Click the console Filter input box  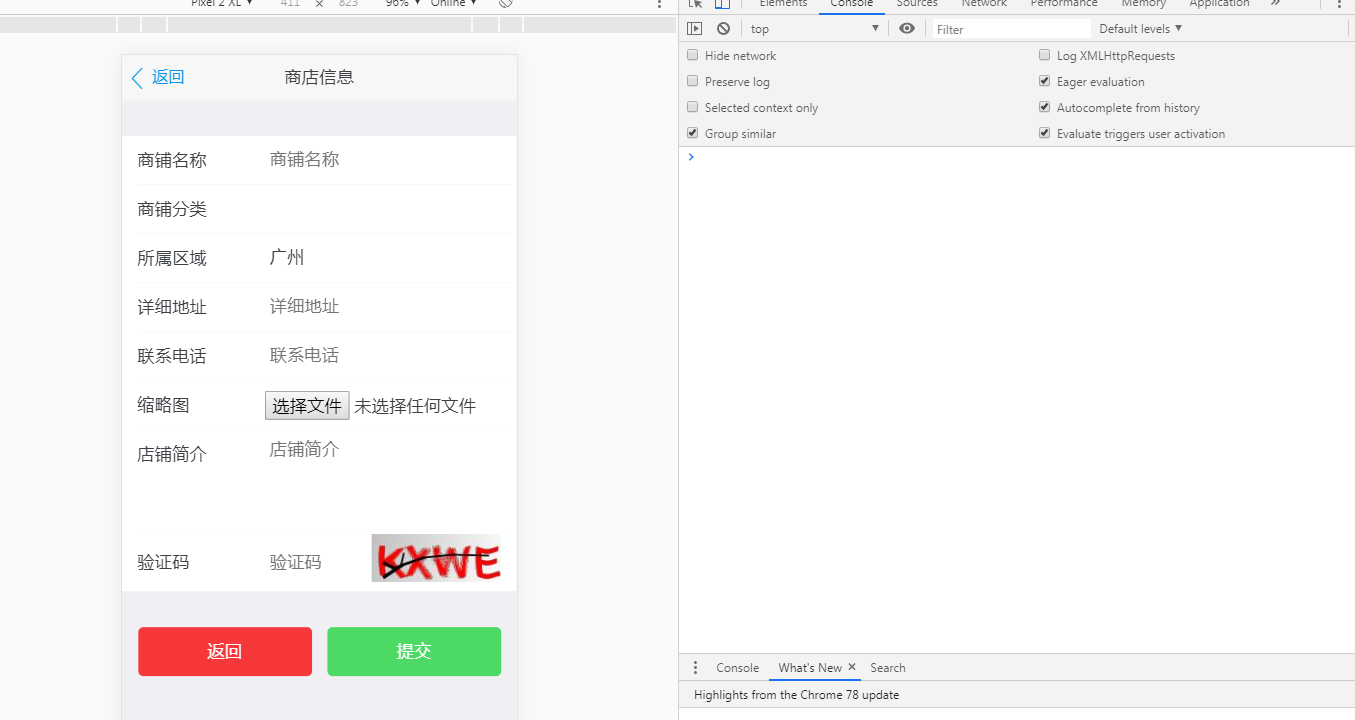1011,29
